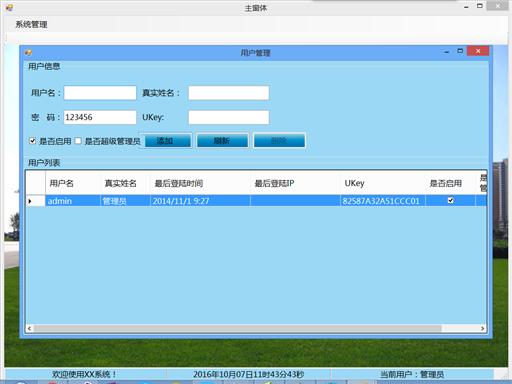Focus the 用户名 input field

tap(100, 93)
